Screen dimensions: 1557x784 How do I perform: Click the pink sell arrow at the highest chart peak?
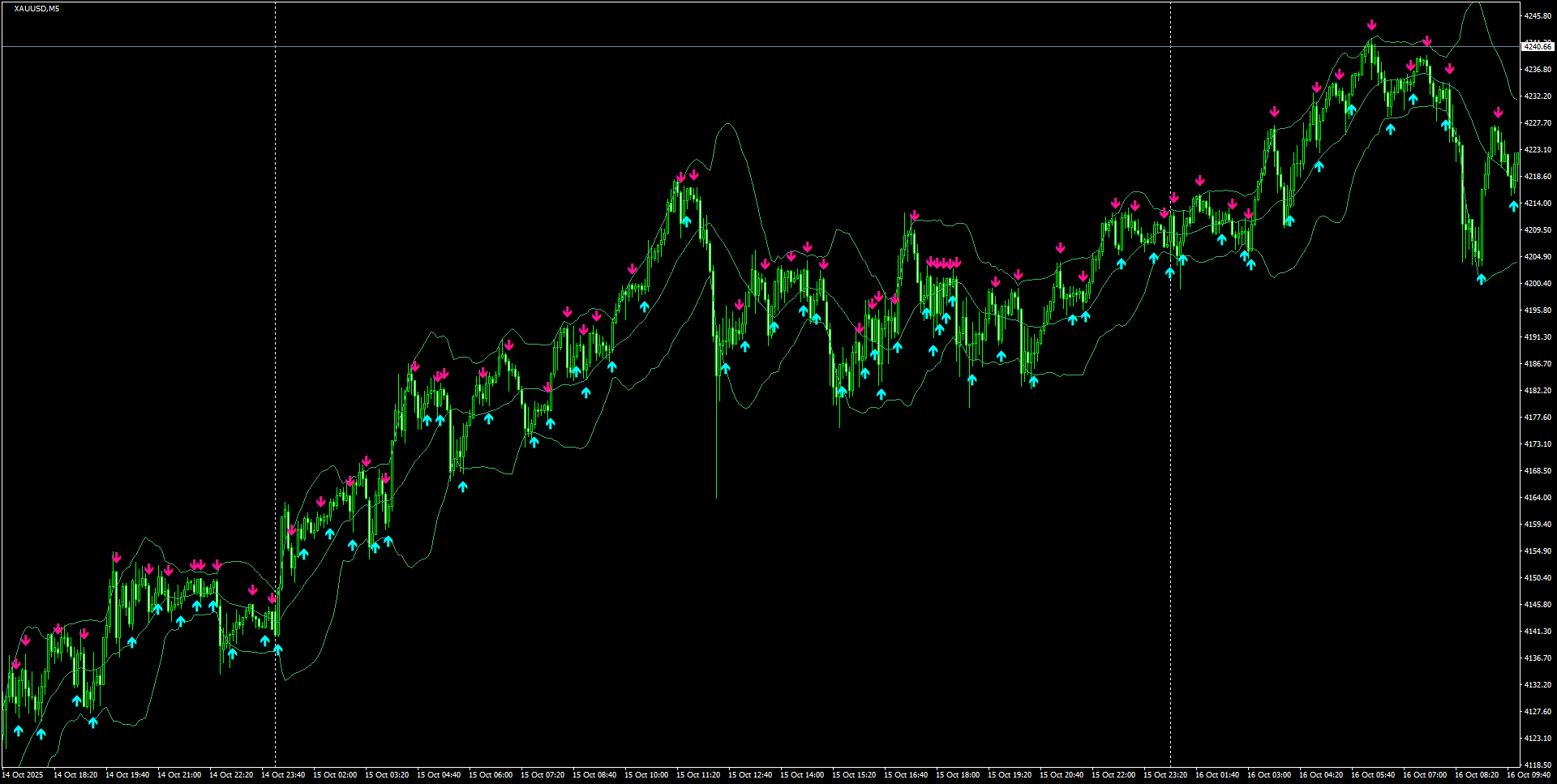(x=1370, y=26)
